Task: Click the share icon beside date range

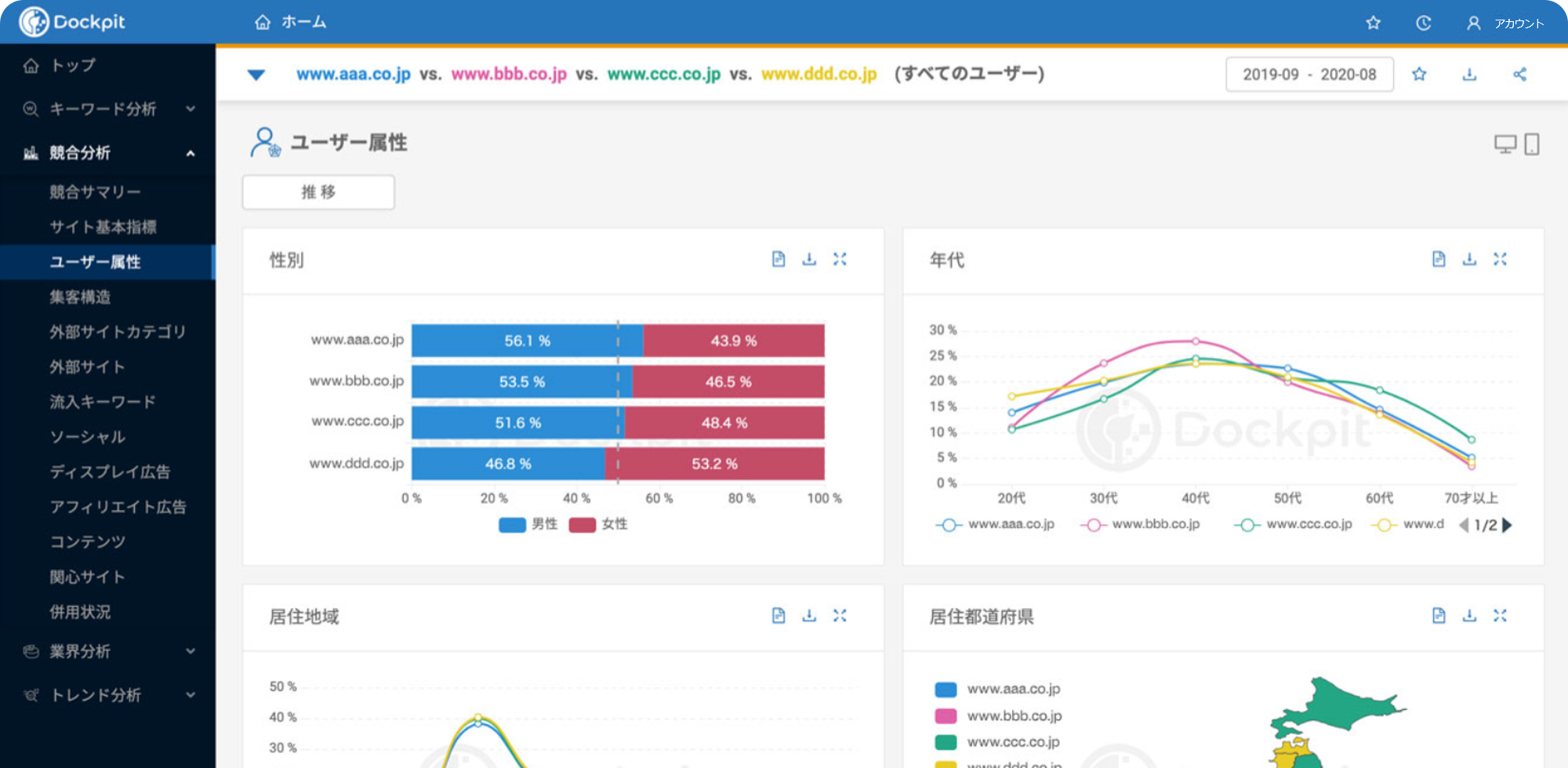Action: click(1519, 75)
